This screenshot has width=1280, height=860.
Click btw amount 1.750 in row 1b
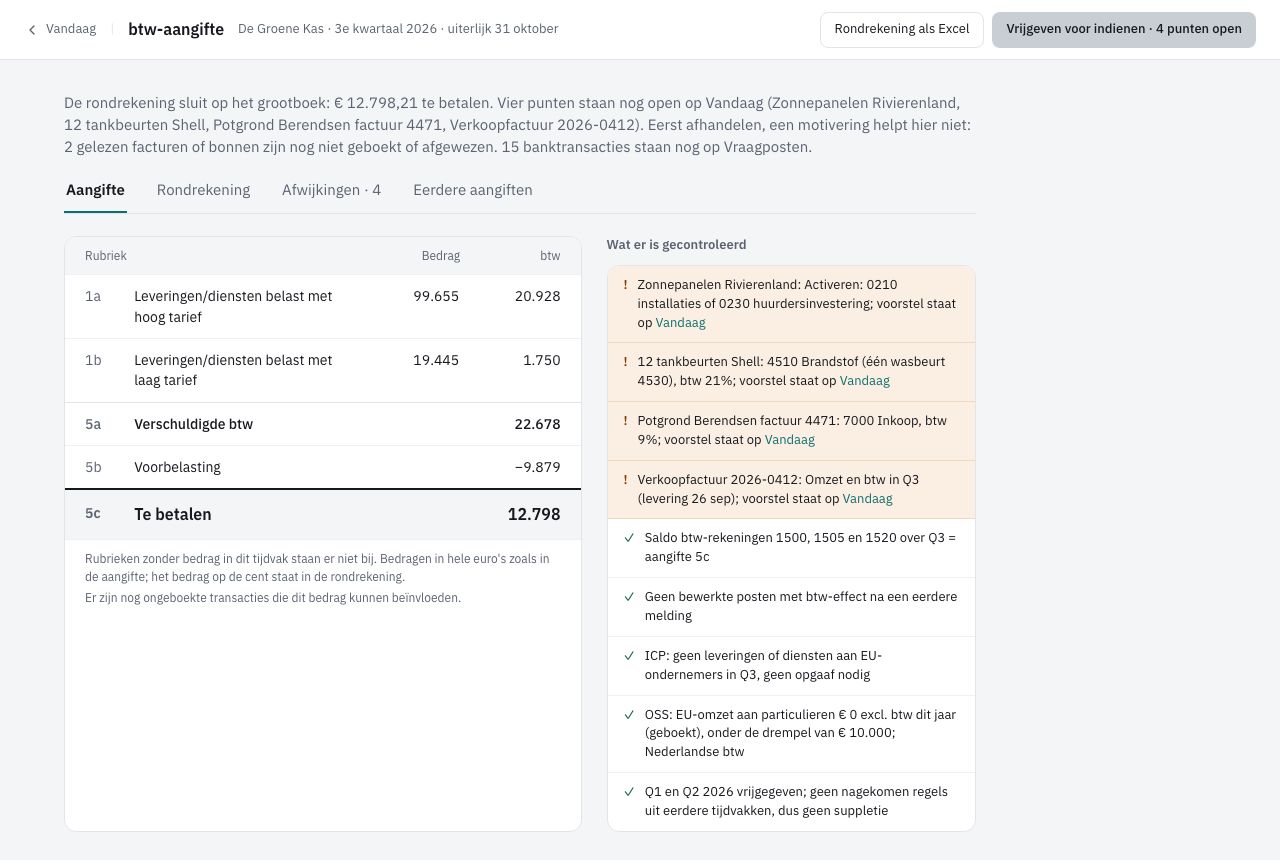pyautogui.click(x=541, y=360)
